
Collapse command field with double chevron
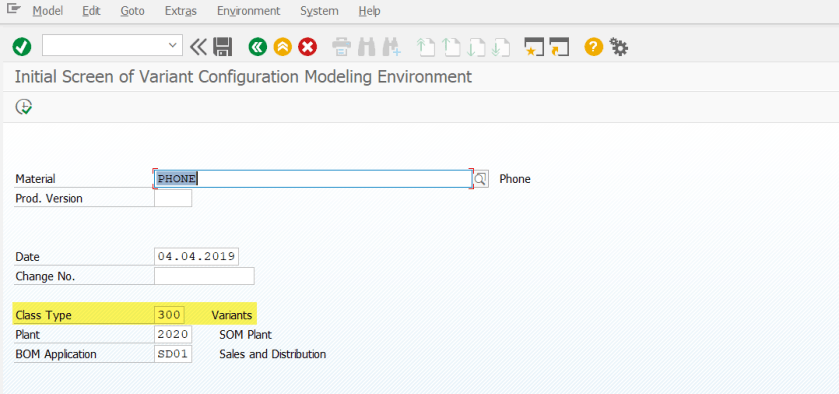[198, 47]
